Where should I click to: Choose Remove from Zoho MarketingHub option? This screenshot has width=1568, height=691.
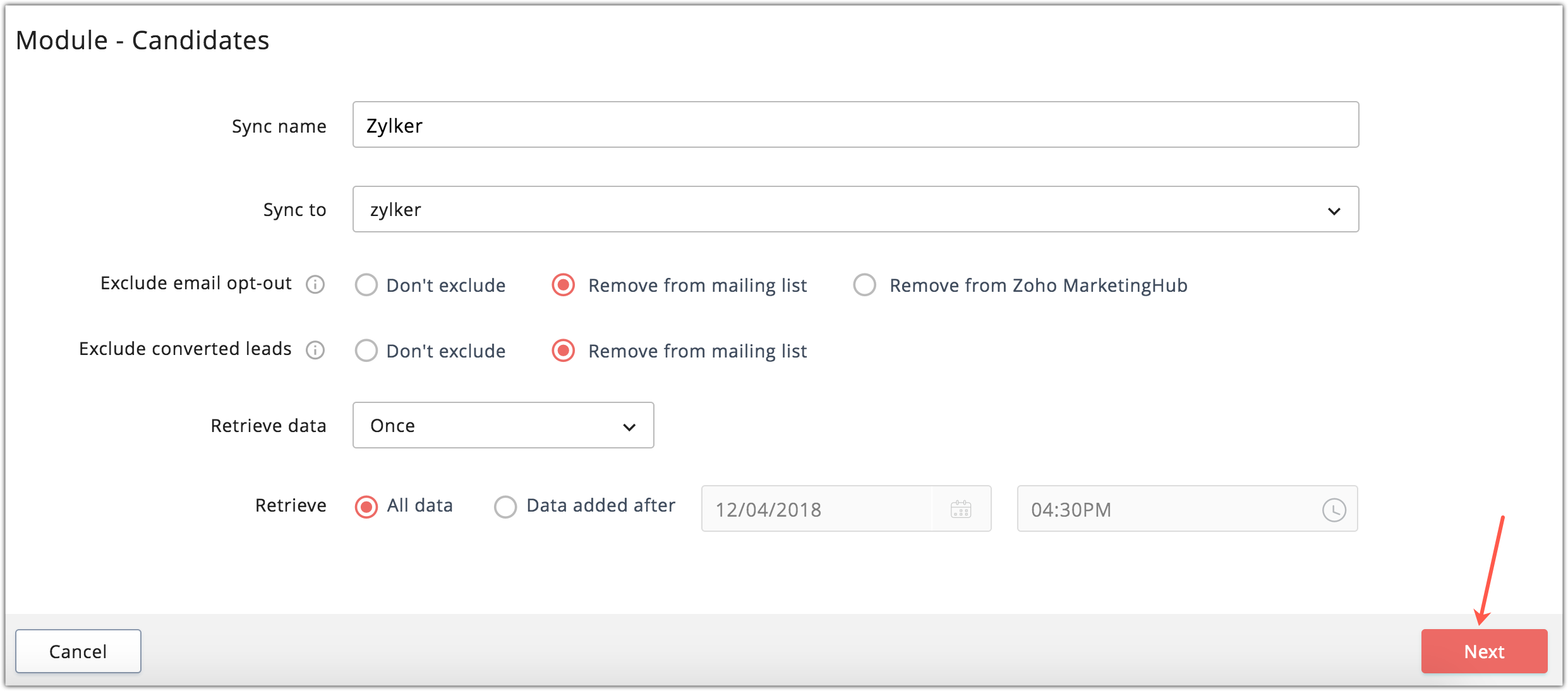pyautogui.click(x=864, y=285)
